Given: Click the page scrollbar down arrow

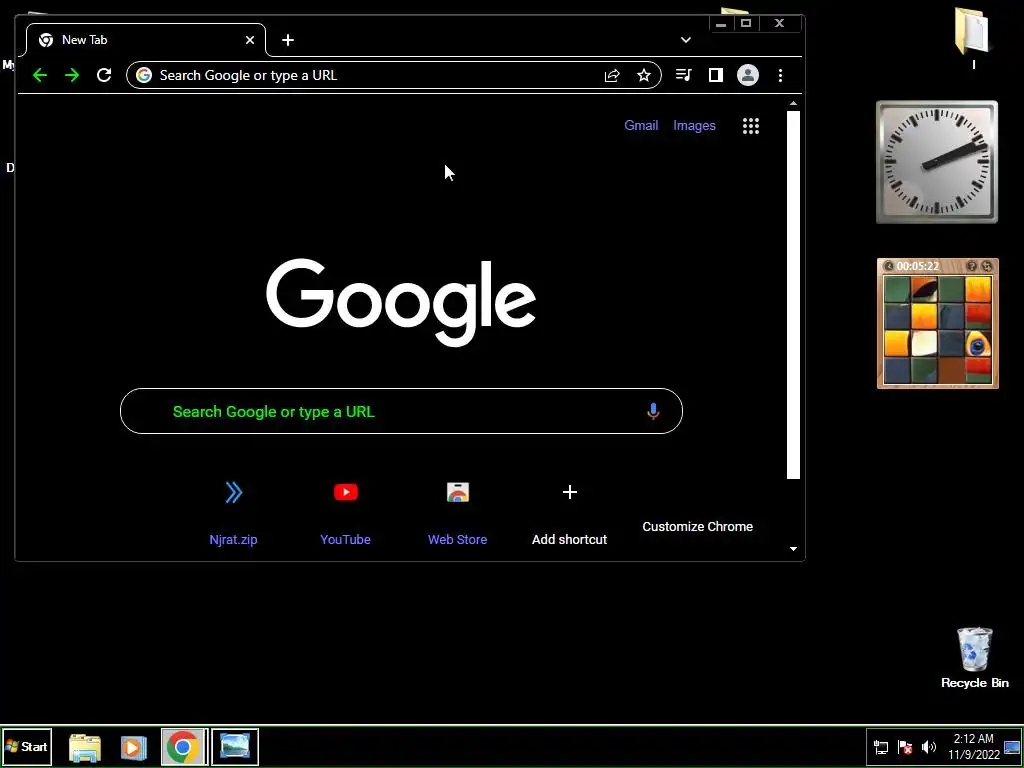Looking at the screenshot, I should click(793, 549).
